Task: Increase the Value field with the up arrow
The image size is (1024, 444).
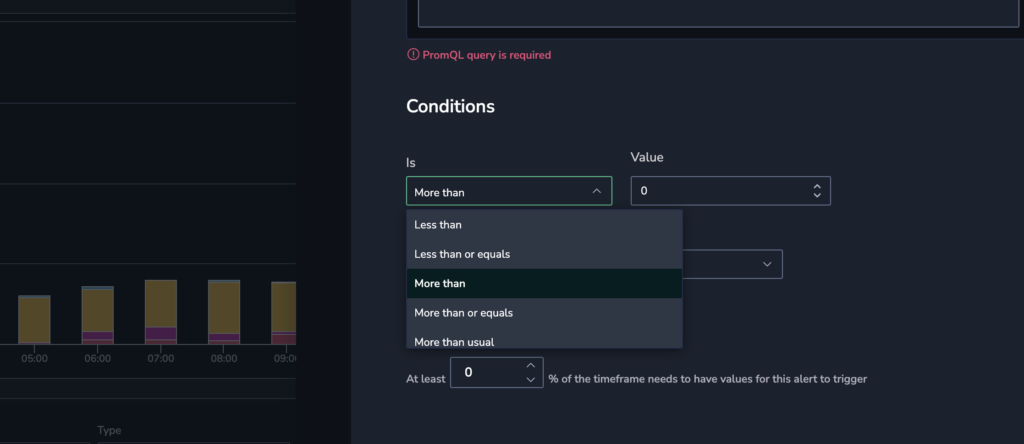Action: [817, 186]
